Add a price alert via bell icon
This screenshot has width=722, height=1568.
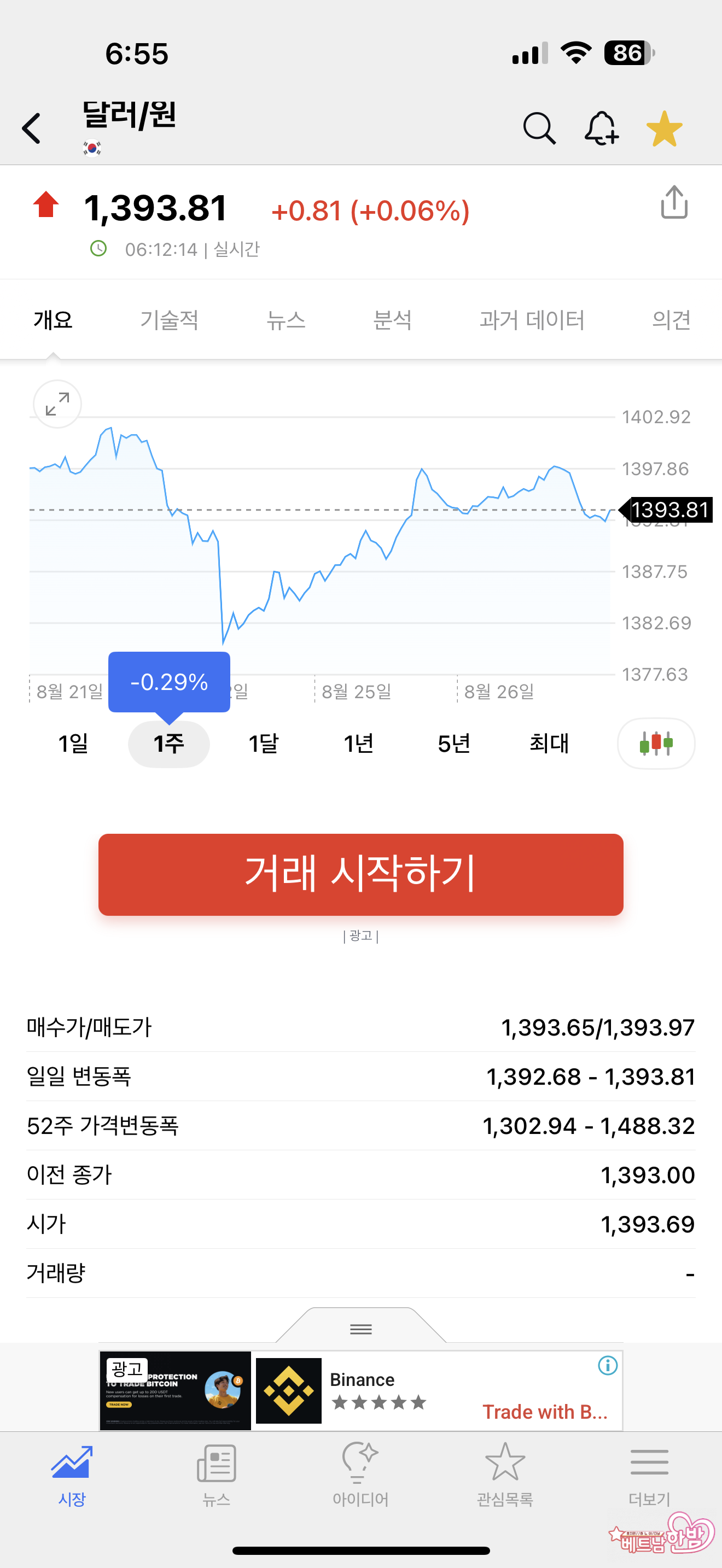[x=602, y=128]
